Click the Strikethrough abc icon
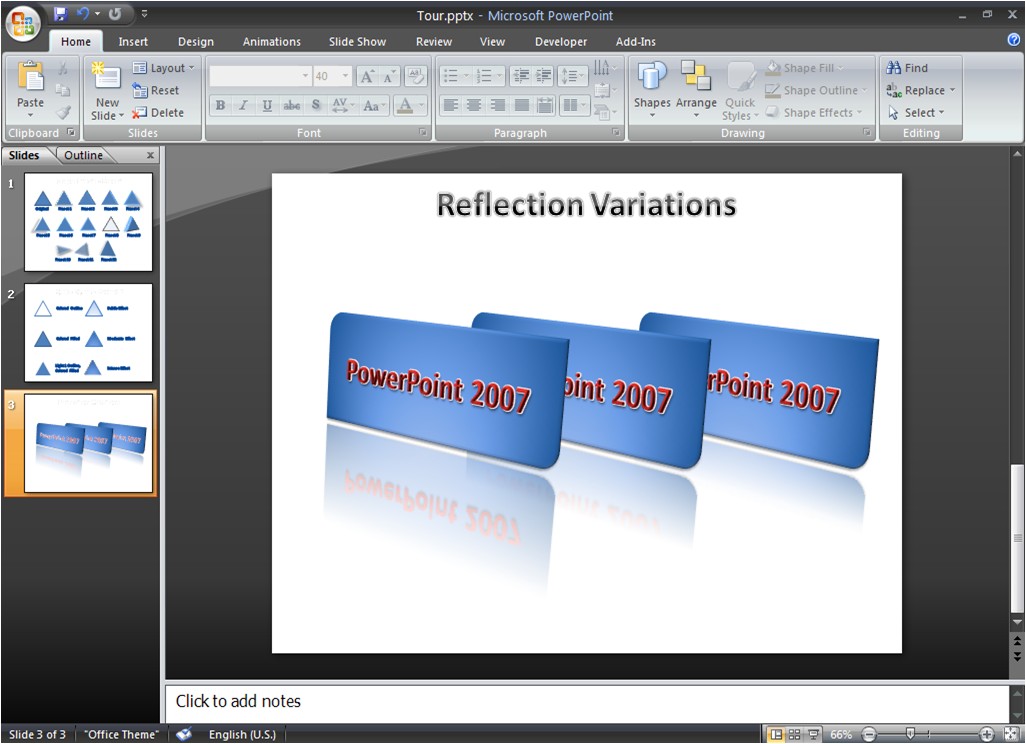Screen dimensions: 1026x744 pyautogui.click(x=292, y=105)
